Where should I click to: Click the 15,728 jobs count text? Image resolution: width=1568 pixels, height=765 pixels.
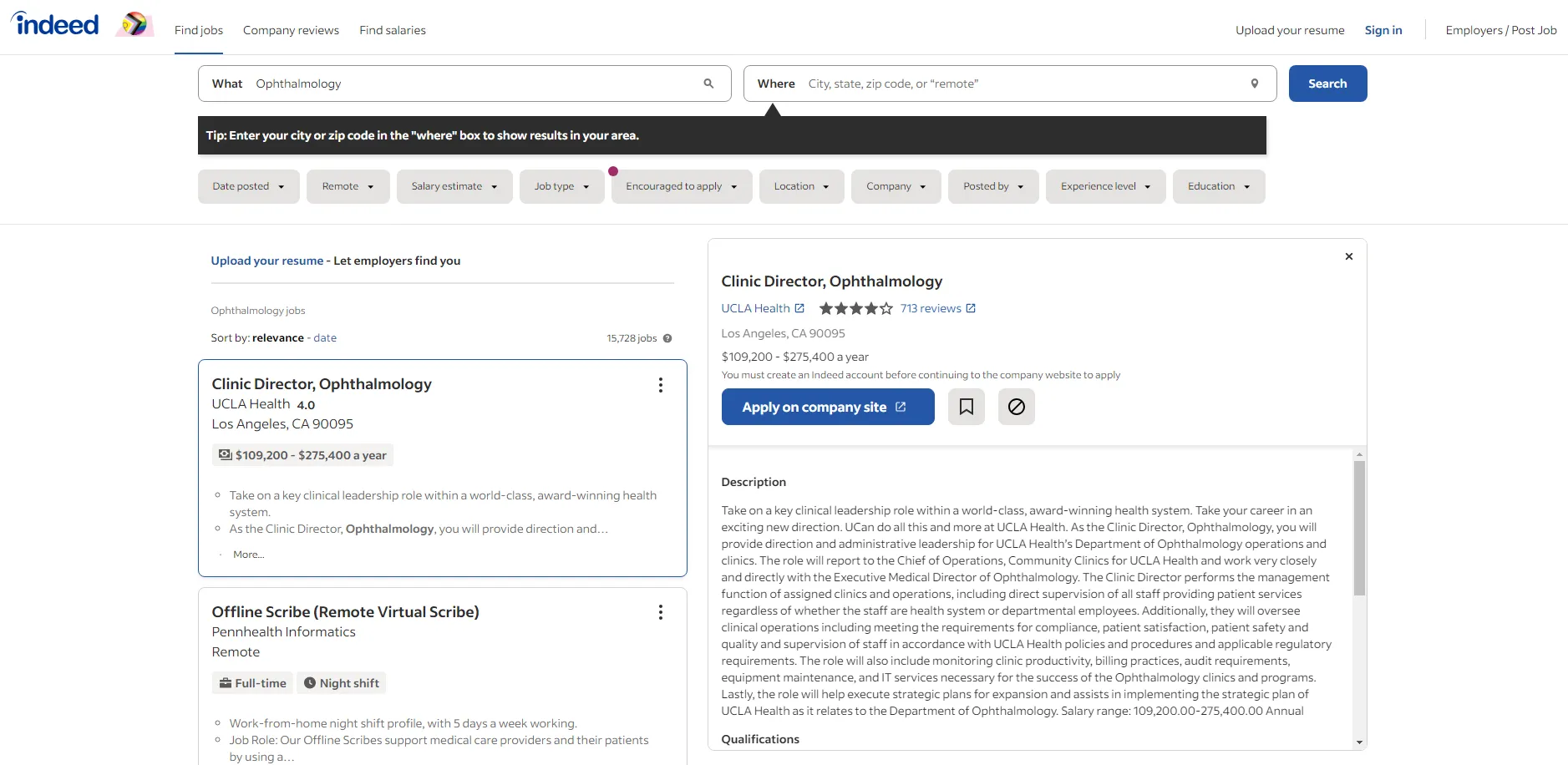point(632,338)
